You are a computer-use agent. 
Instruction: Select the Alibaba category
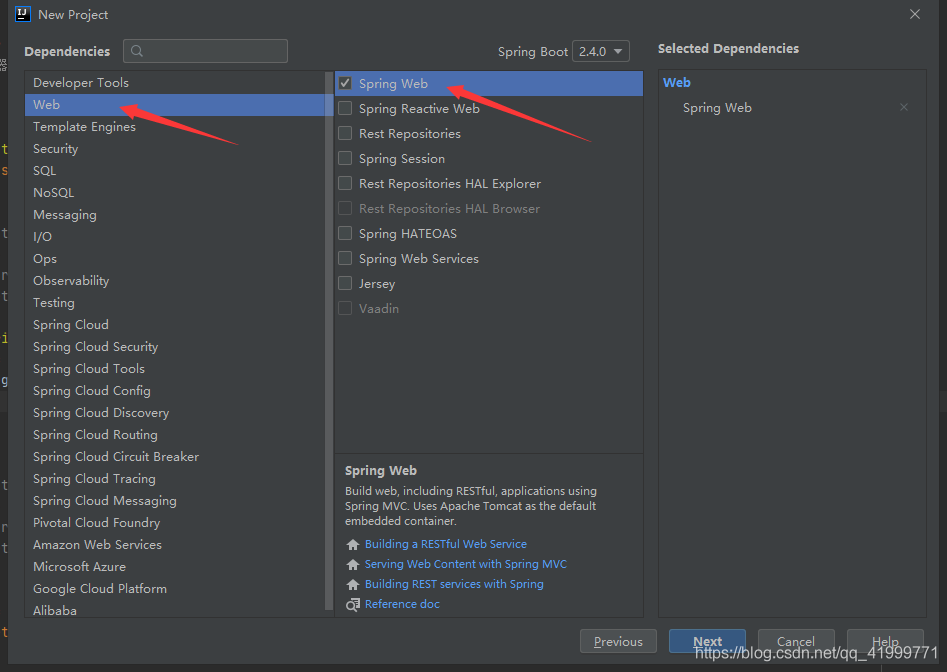[175, 610]
